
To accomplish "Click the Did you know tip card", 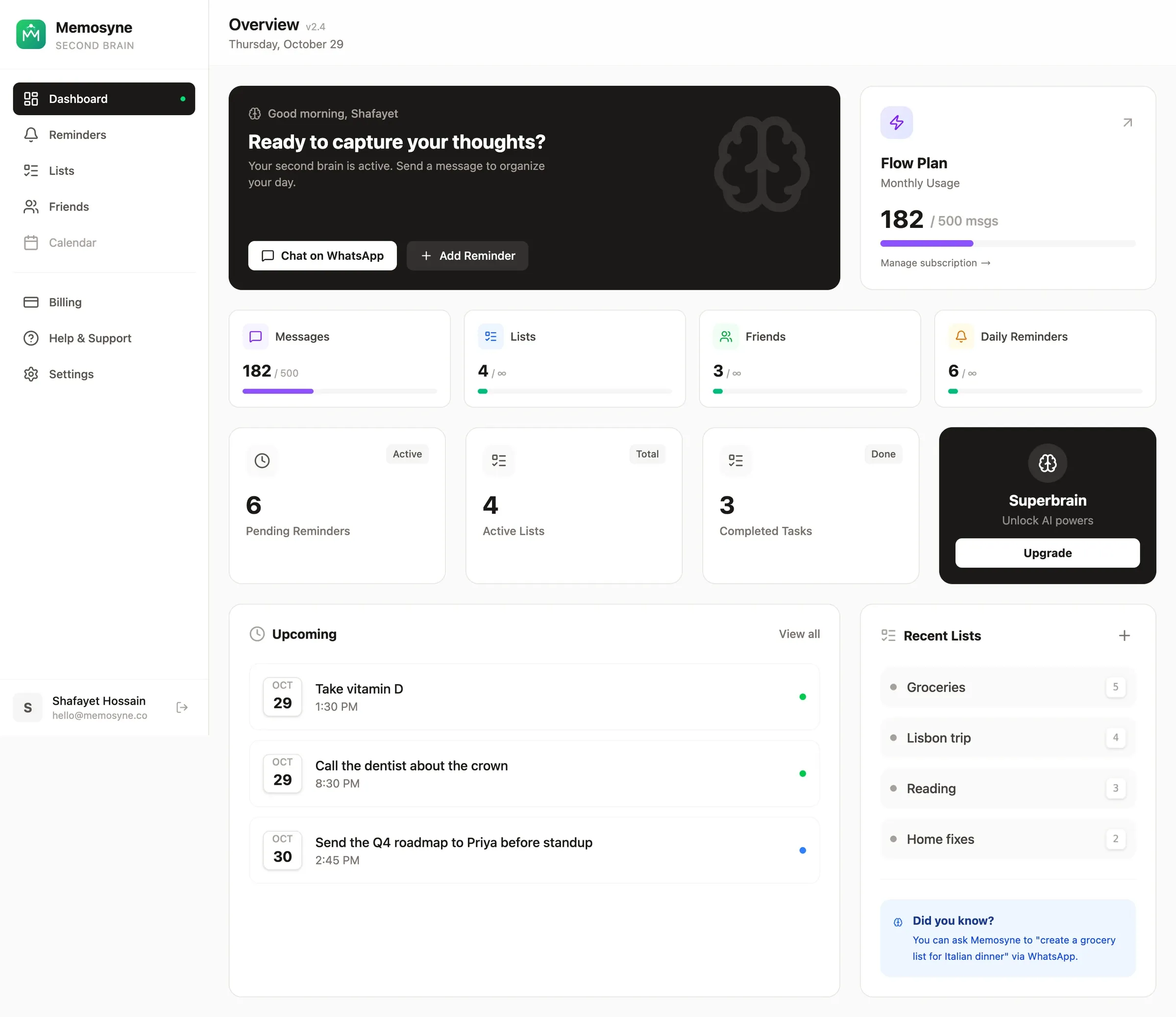I will 1007,938.
